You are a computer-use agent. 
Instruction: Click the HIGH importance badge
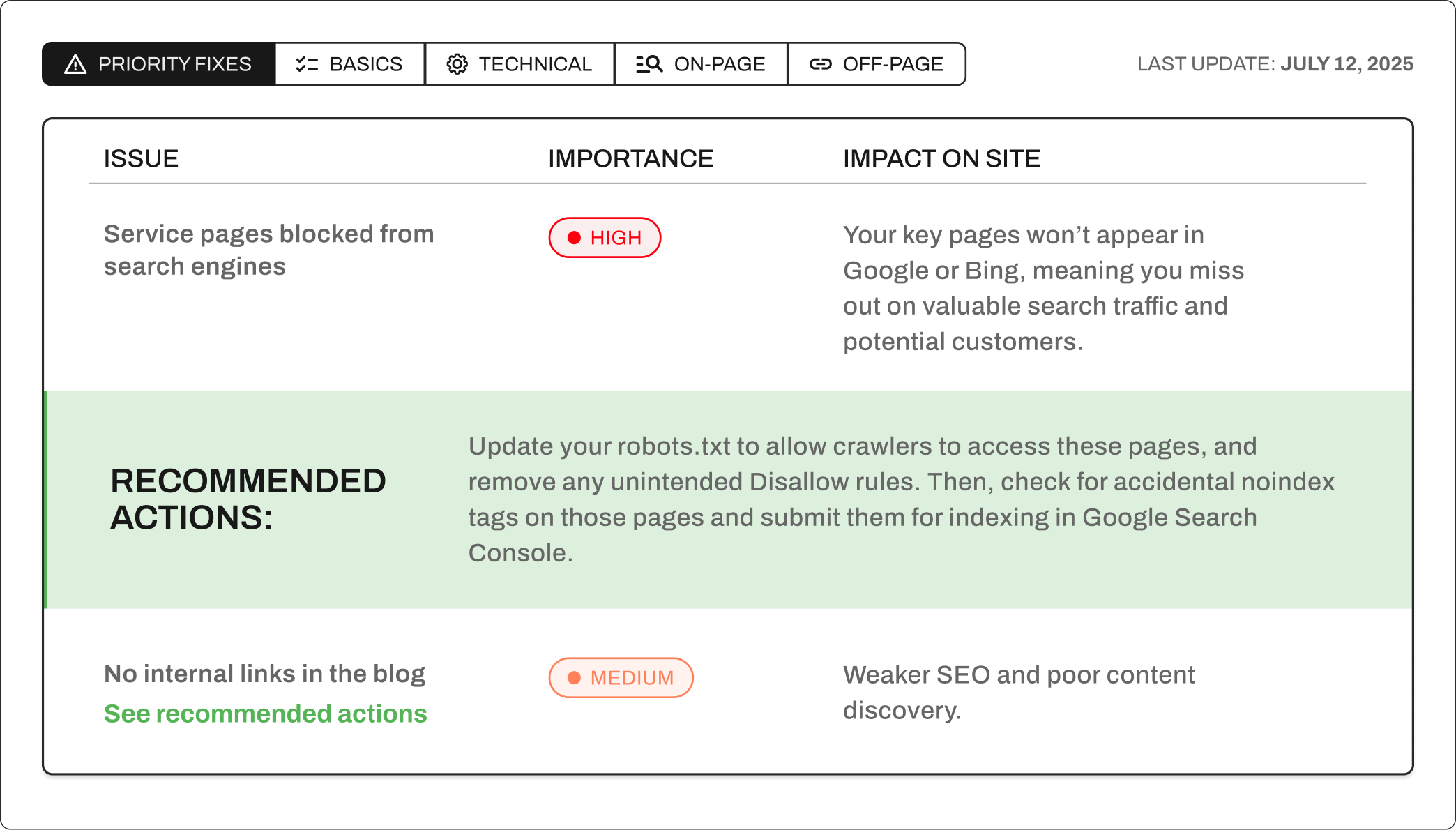tap(605, 238)
